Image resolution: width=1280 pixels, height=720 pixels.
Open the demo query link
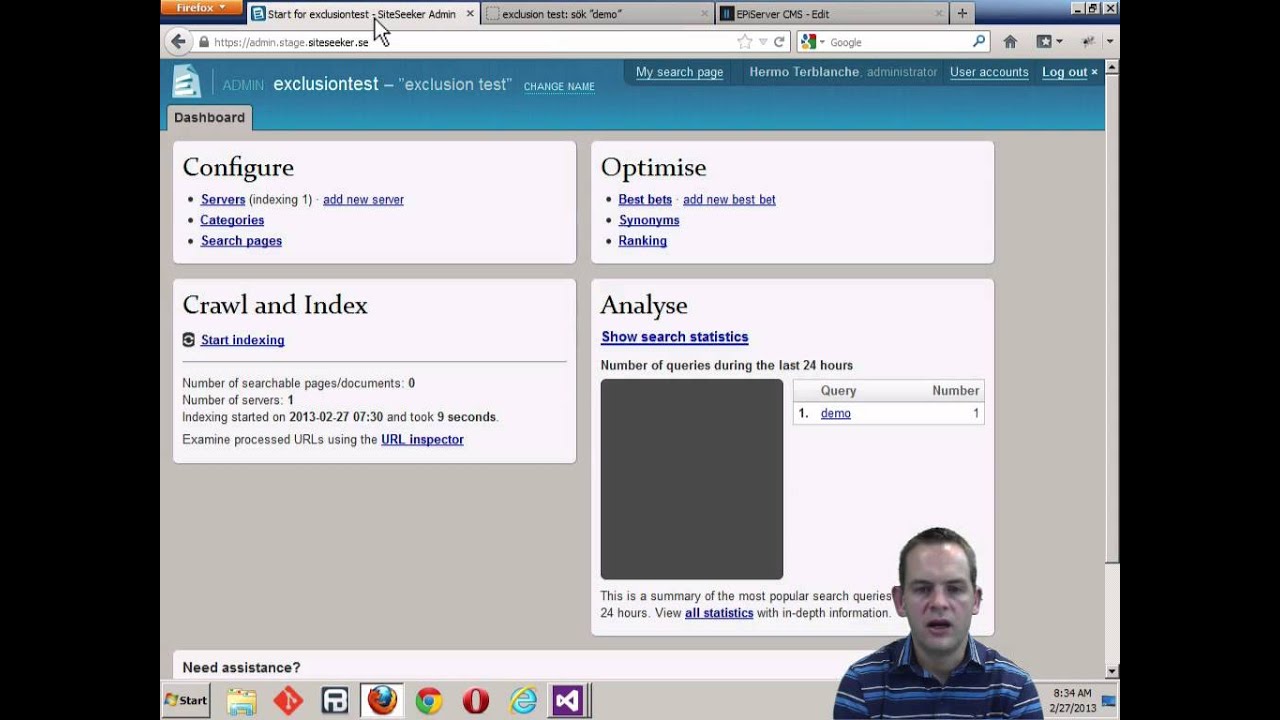click(x=835, y=413)
